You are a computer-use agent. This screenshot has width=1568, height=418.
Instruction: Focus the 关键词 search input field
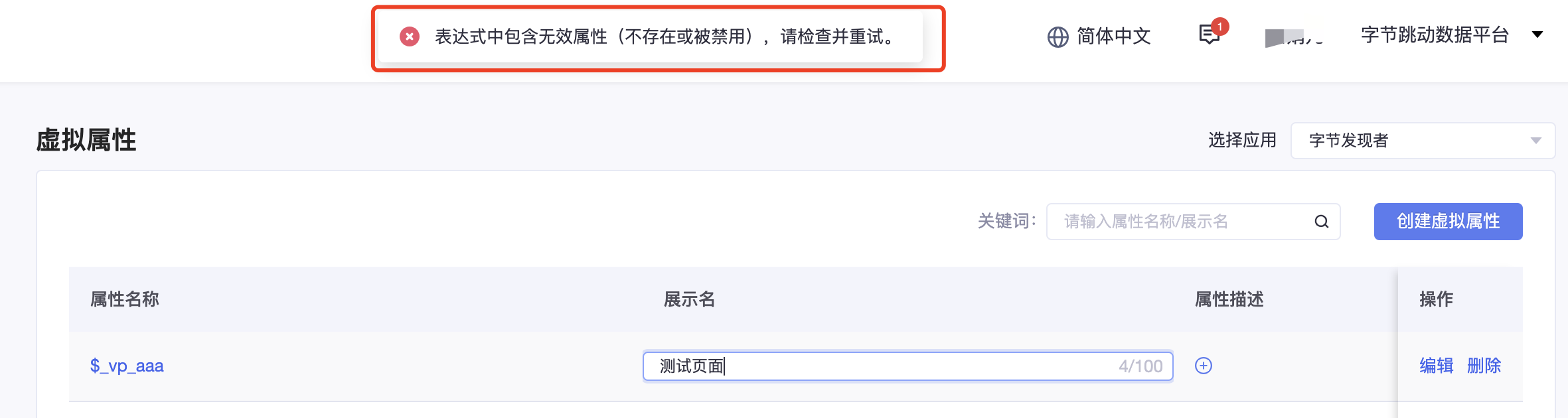(1193, 222)
